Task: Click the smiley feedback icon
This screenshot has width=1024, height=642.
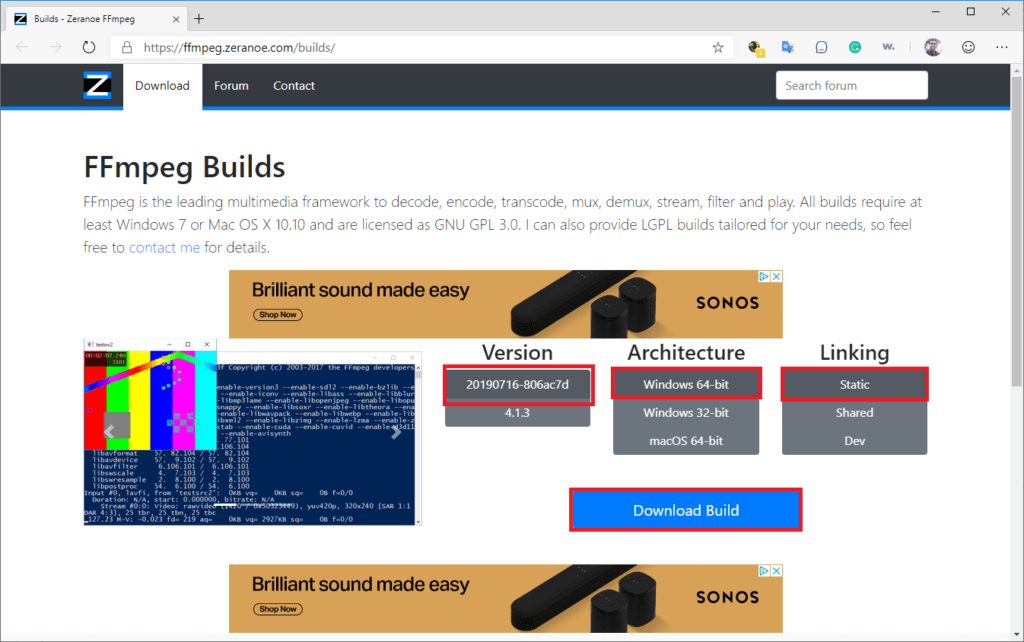Action: 968,47
